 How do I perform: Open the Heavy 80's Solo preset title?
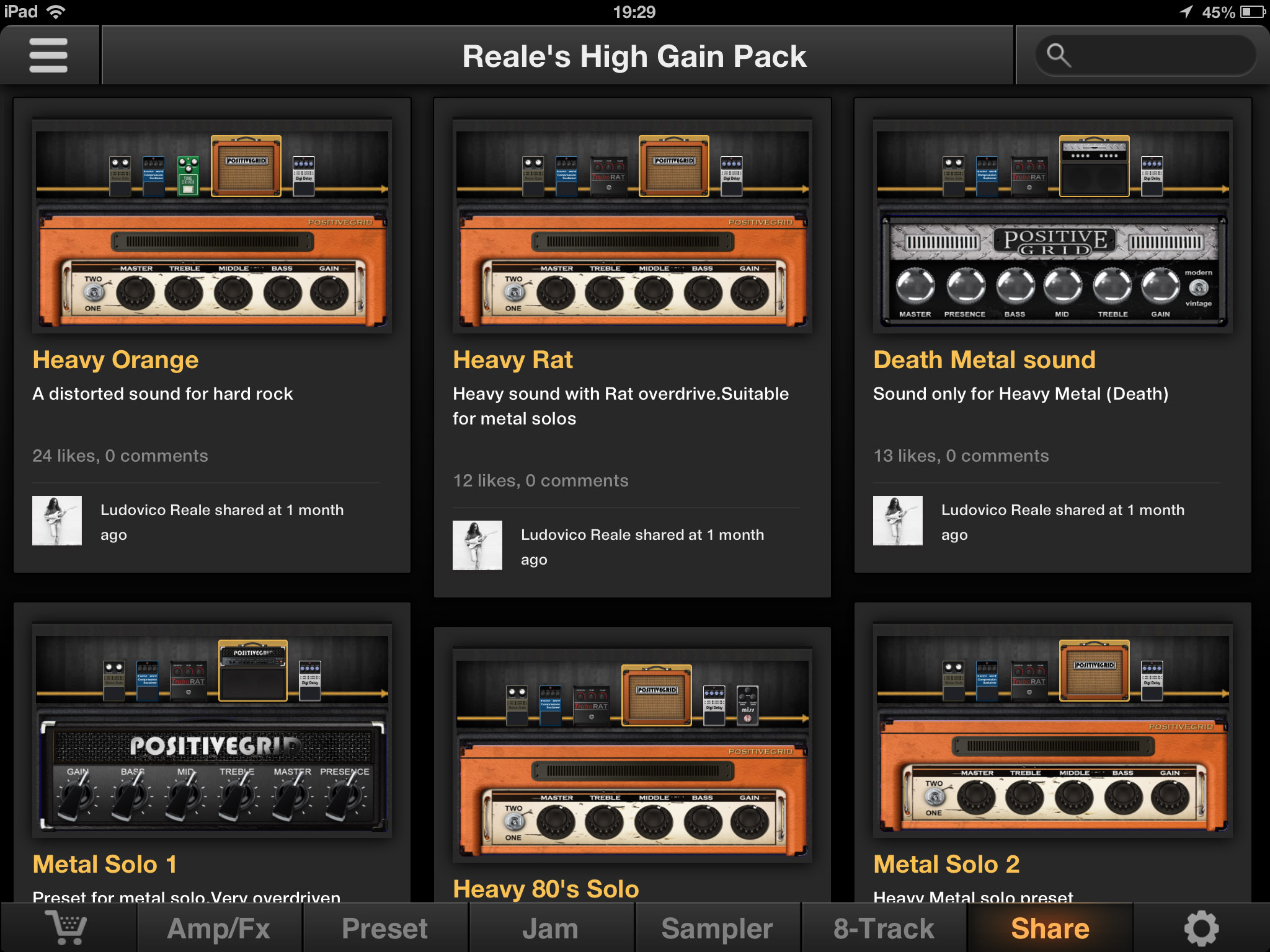click(546, 889)
